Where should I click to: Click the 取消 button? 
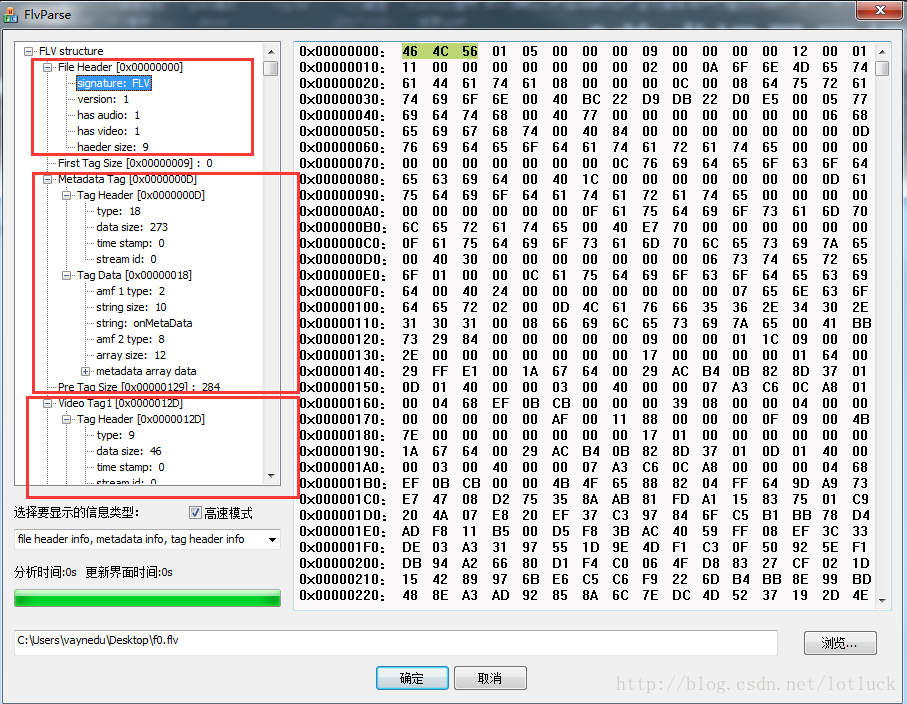pos(490,678)
